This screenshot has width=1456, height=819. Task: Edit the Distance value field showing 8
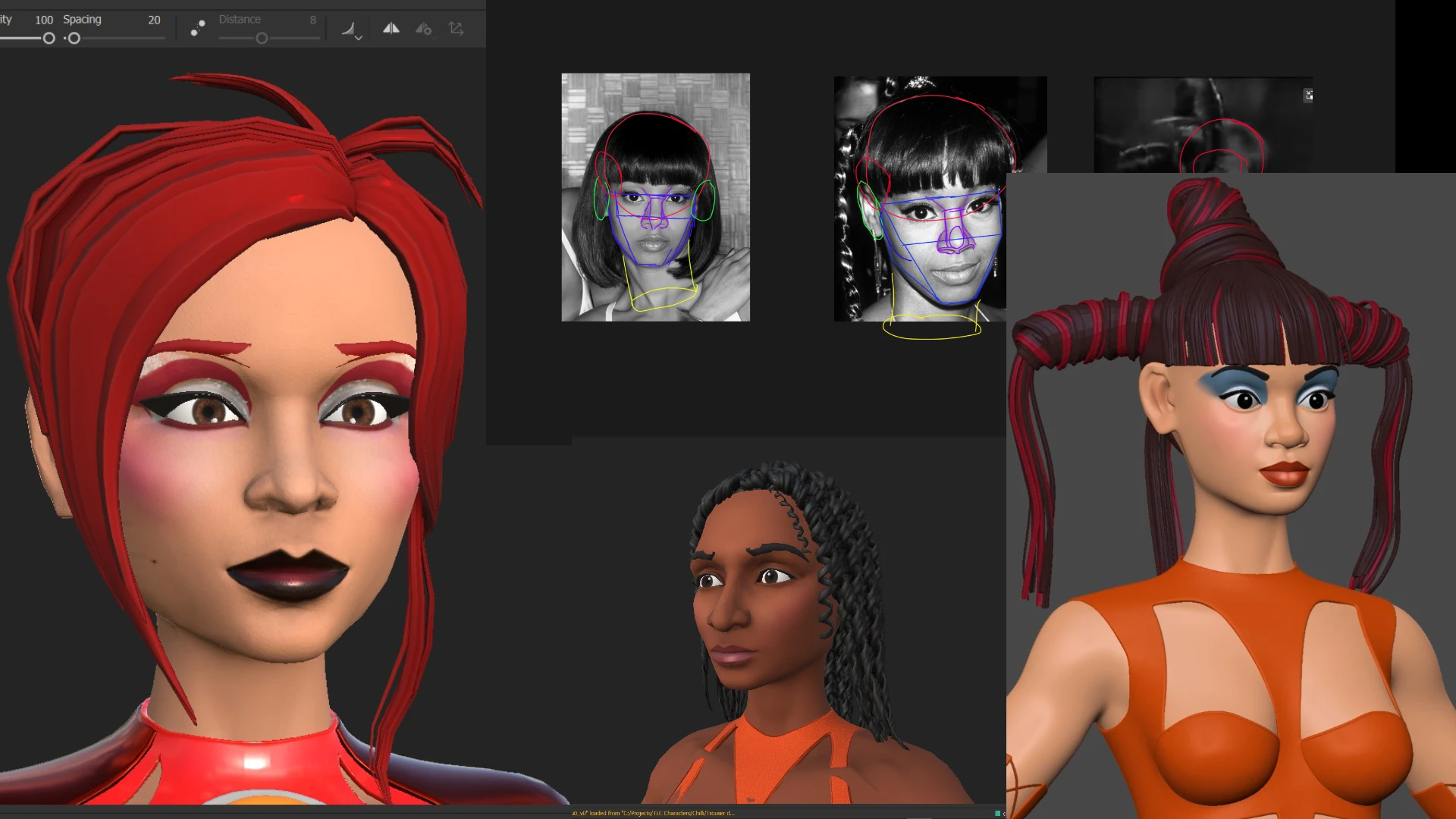click(x=312, y=20)
